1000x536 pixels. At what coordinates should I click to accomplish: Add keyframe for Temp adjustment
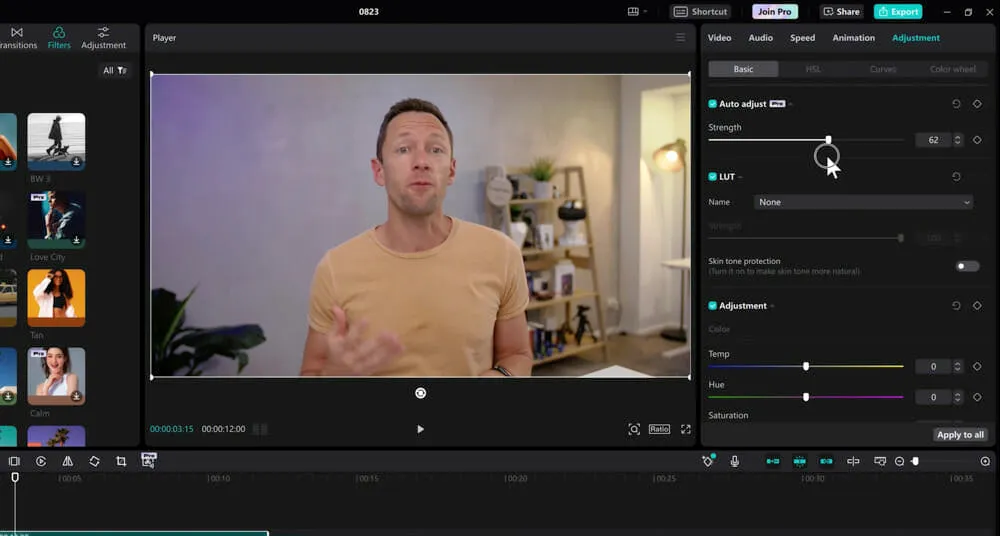pyautogui.click(x=977, y=367)
